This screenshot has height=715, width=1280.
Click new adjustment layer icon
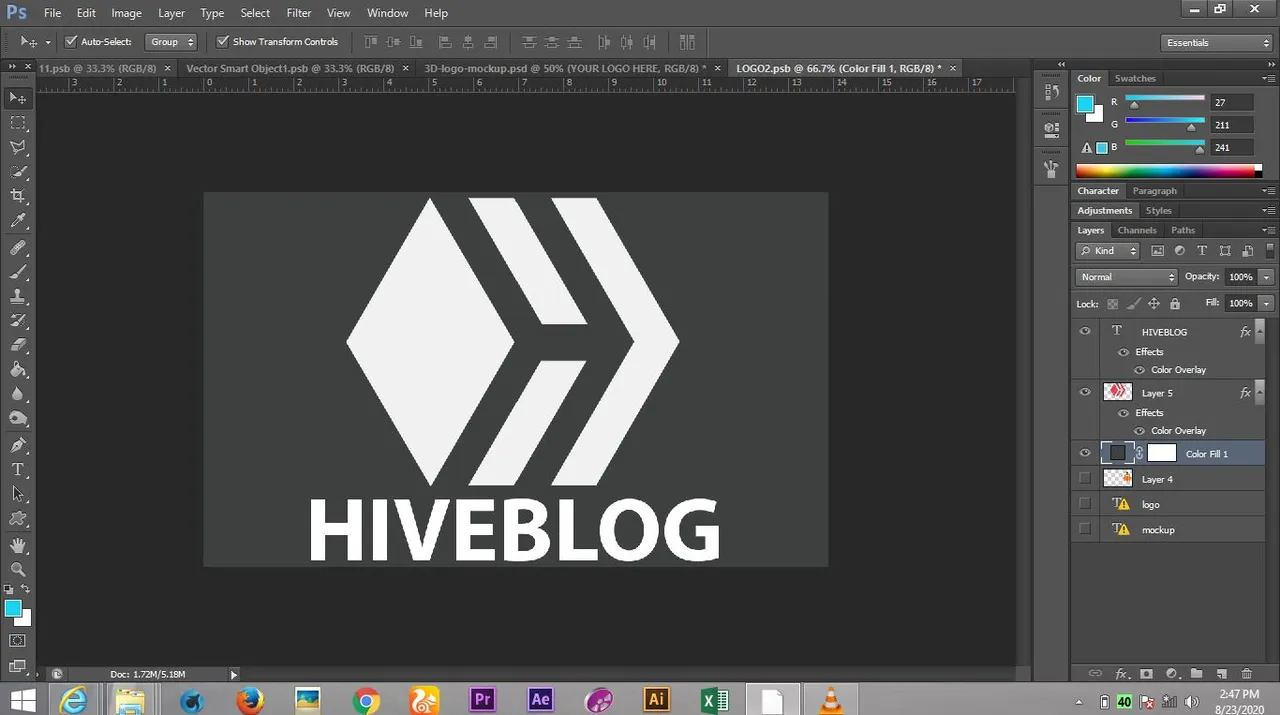point(1171,674)
